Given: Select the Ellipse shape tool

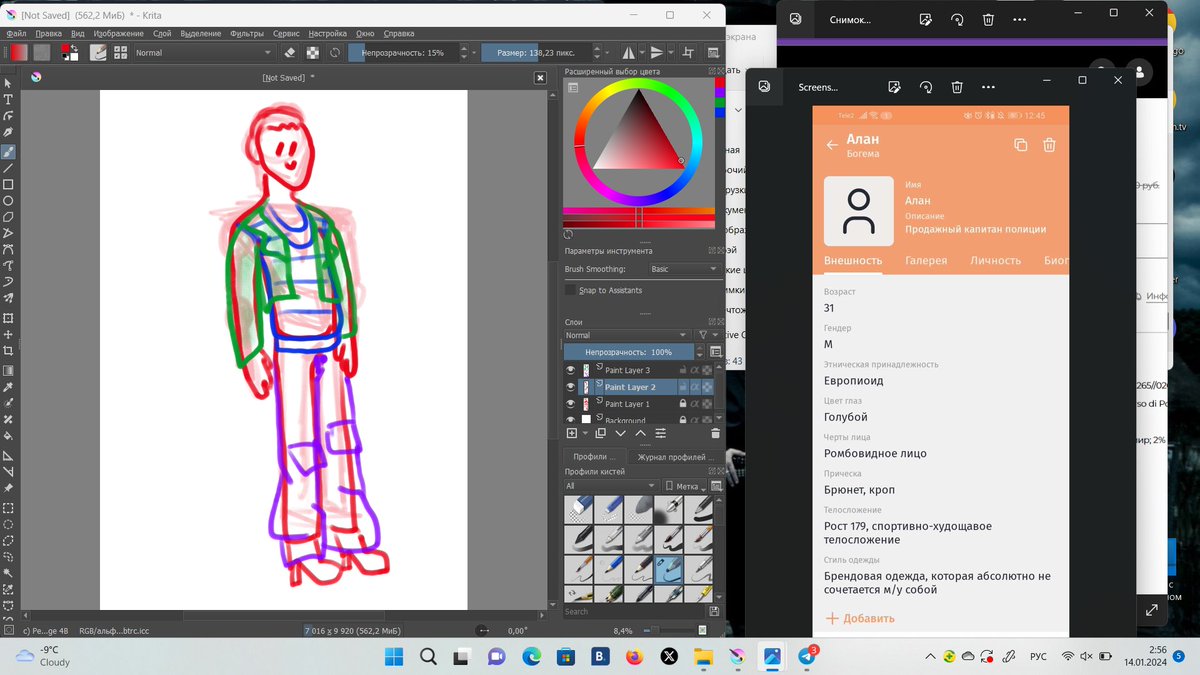Looking at the screenshot, I should [8, 201].
